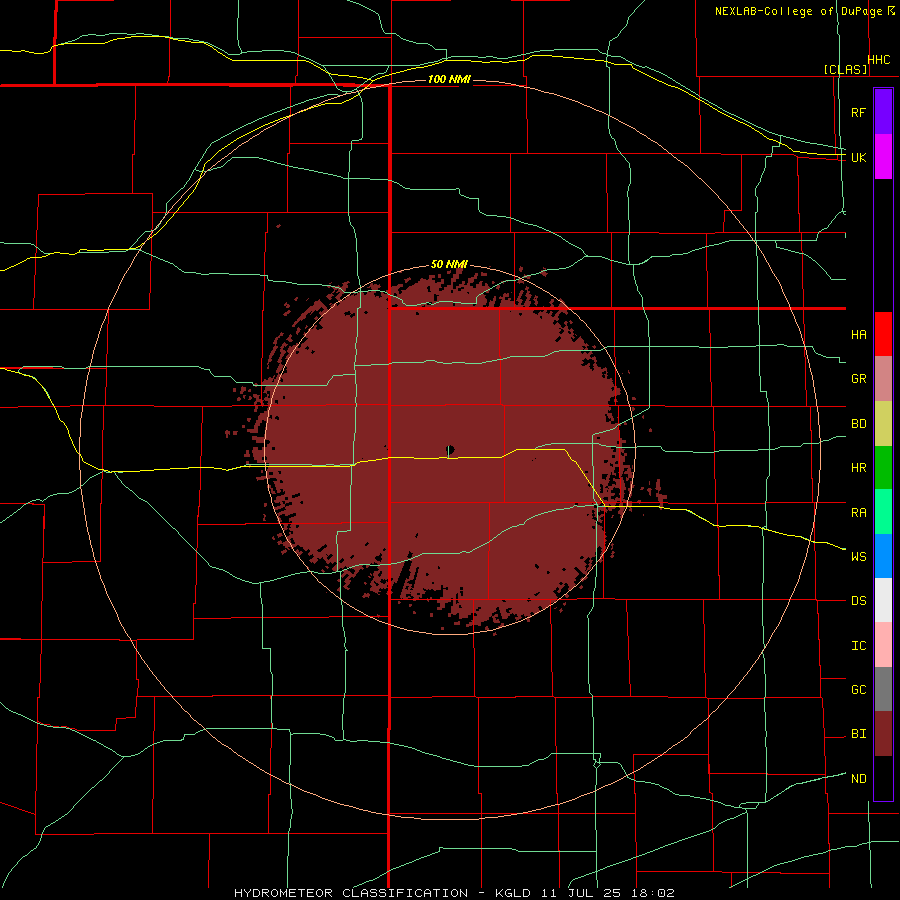Click the HR green legend swatch

[x=883, y=468]
